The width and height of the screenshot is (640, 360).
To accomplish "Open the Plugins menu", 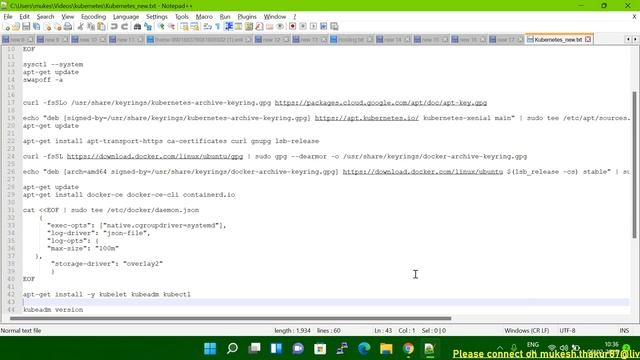I will (x=247, y=17).
